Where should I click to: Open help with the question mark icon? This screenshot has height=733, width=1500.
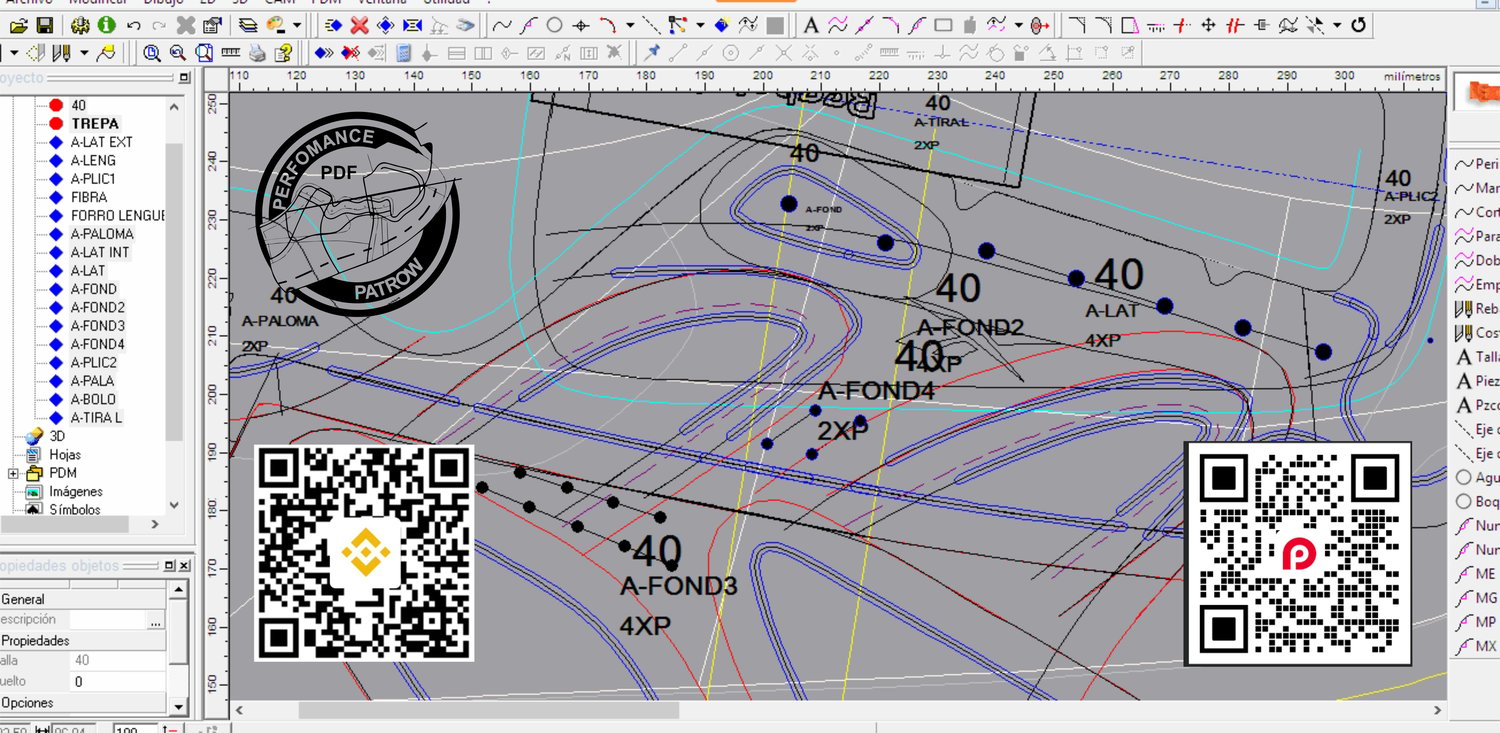(x=283, y=52)
